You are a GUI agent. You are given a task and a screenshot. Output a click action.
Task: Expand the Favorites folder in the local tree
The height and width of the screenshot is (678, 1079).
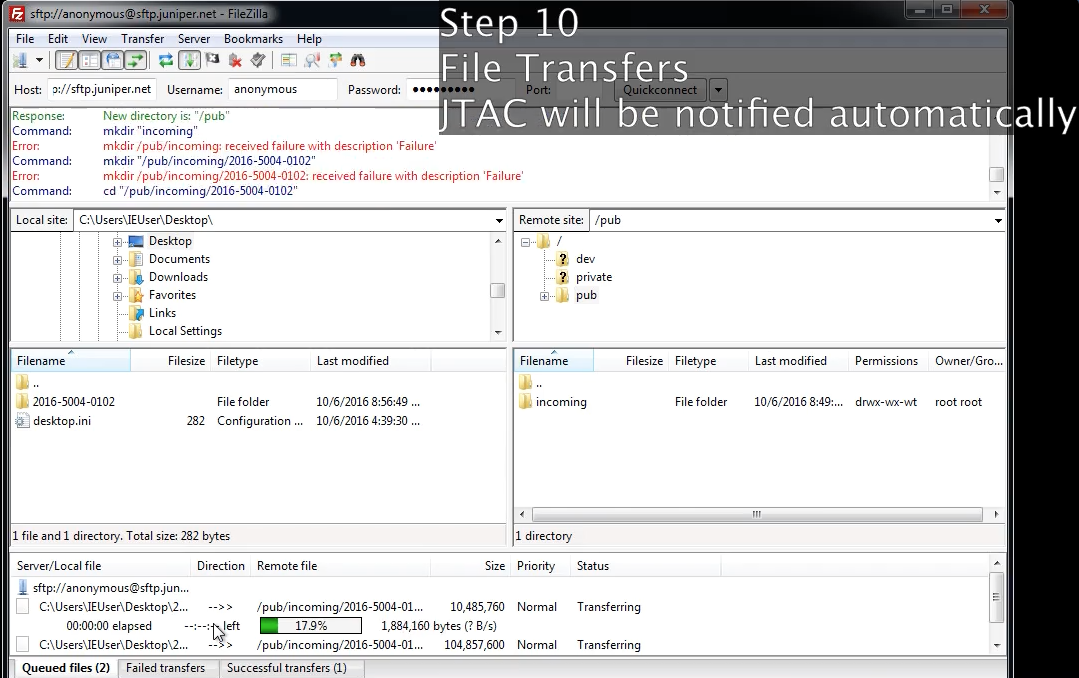coord(118,295)
